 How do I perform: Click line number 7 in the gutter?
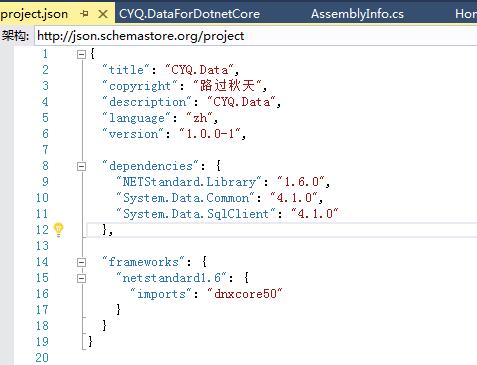pyautogui.click(x=45, y=150)
